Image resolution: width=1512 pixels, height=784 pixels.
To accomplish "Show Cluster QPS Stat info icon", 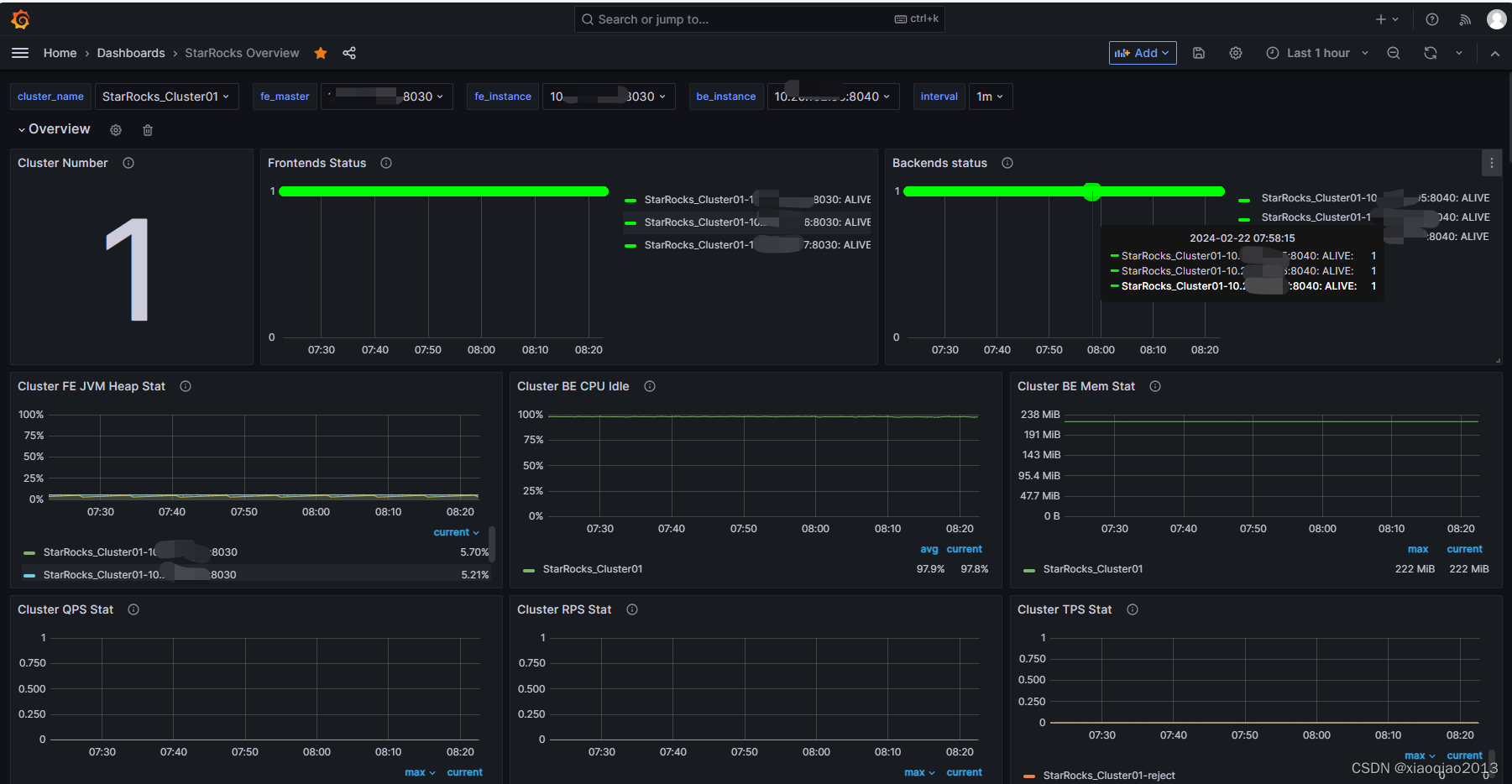I will [133, 609].
